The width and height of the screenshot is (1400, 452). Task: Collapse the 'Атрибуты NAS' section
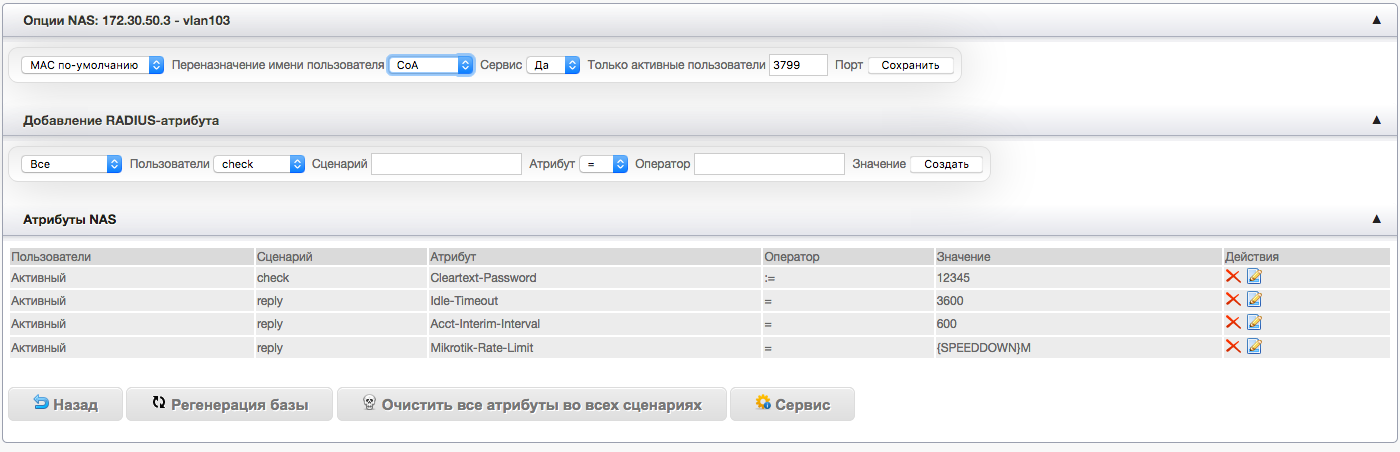coord(1376,219)
